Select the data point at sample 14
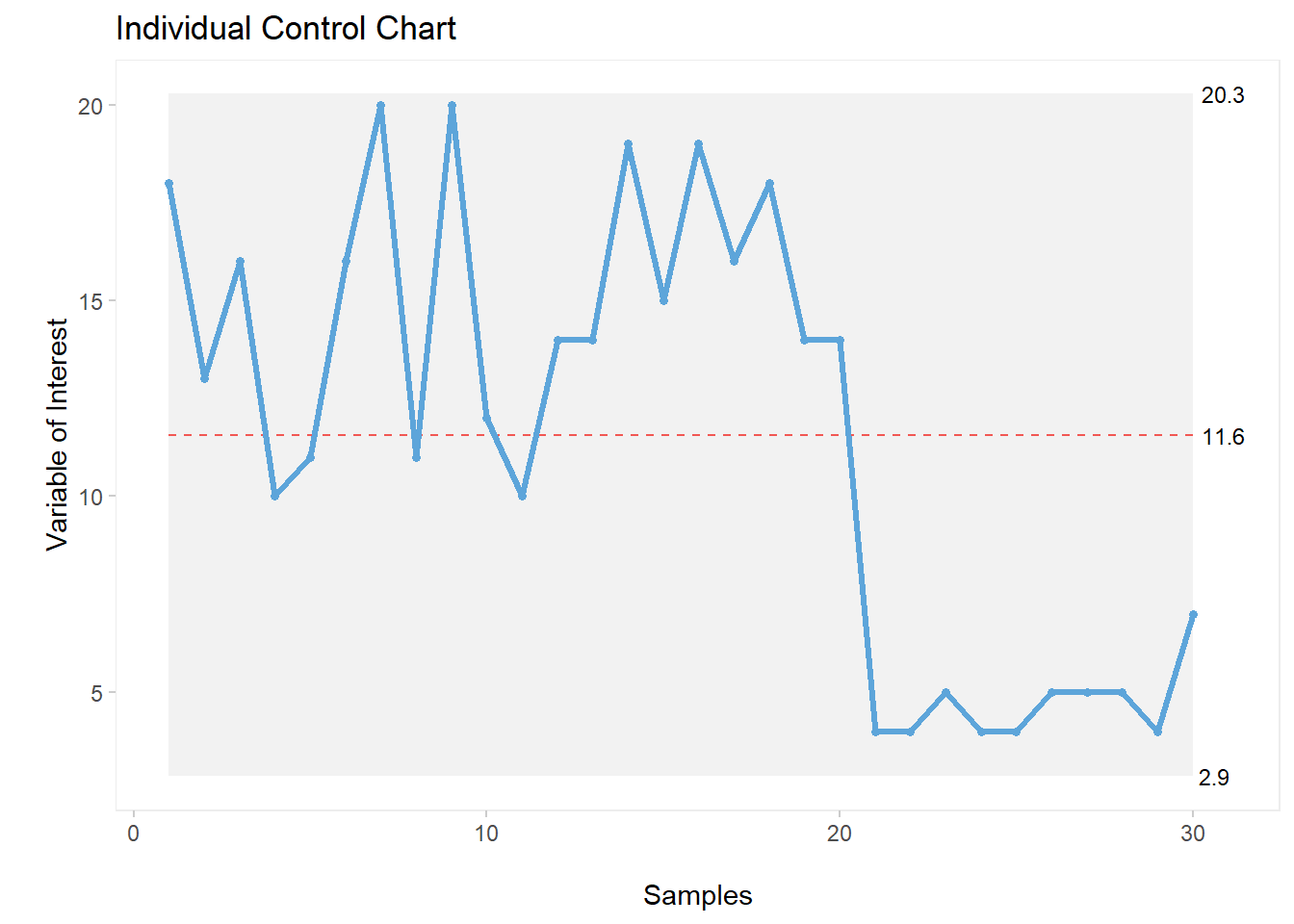The height and width of the screenshot is (924, 1294). [x=628, y=144]
